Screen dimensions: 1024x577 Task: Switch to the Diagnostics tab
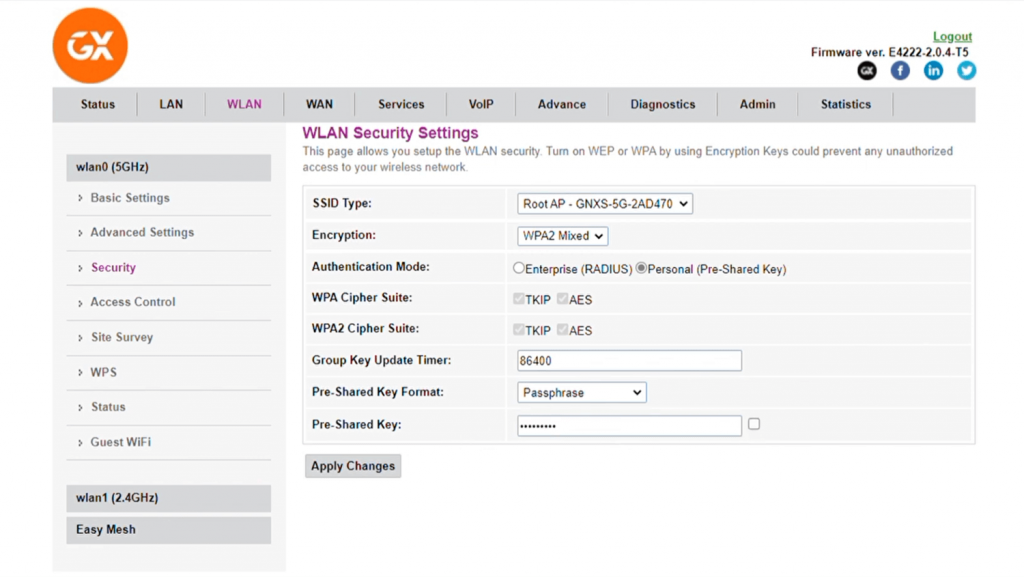click(662, 104)
